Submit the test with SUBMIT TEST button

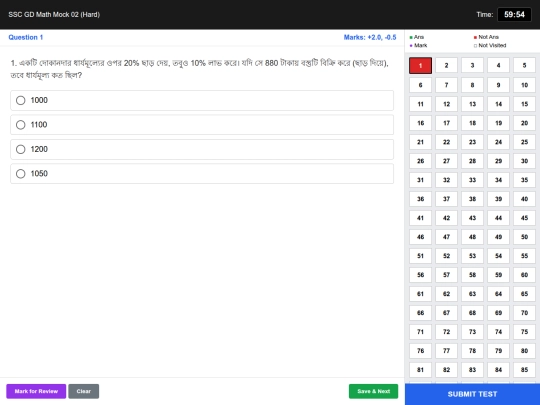pyautogui.click(x=472, y=394)
